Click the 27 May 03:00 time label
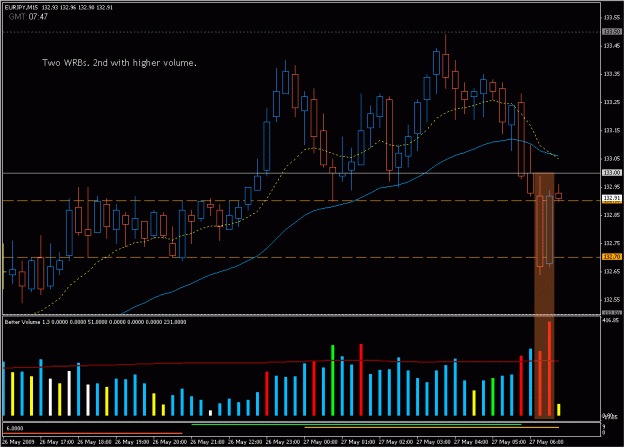625x448 pixels. tap(433, 442)
